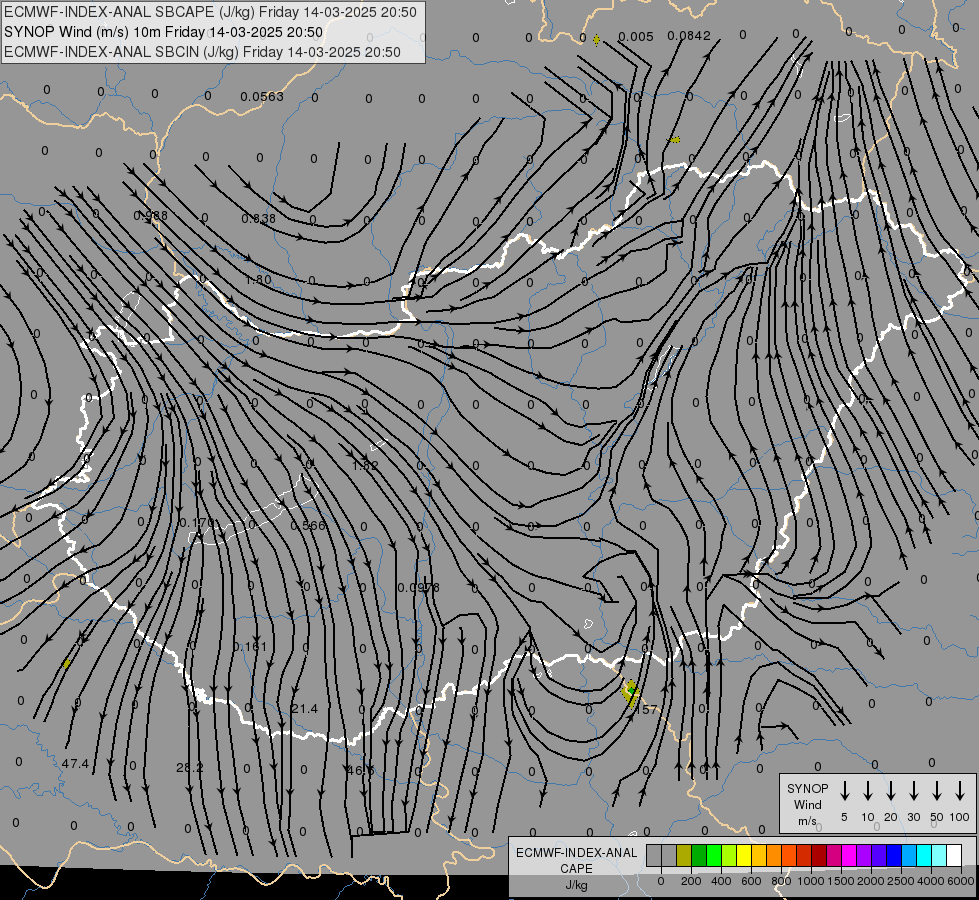Select the white CAPE swatch
This screenshot has height=900, width=979.
[953, 856]
